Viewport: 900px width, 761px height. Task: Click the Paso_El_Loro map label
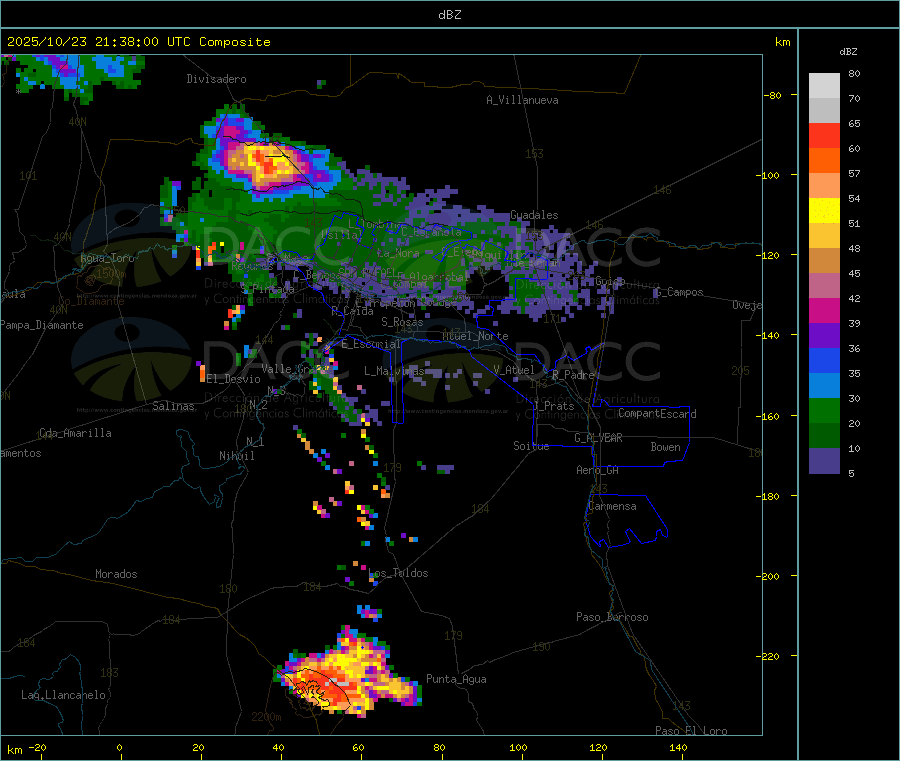click(692, 731)
